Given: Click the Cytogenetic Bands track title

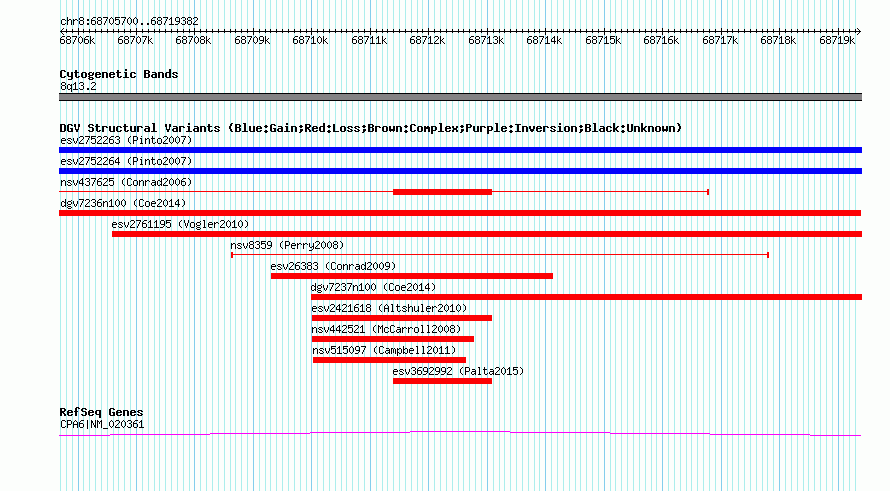Looking at the screenshot, I should 119,74.
